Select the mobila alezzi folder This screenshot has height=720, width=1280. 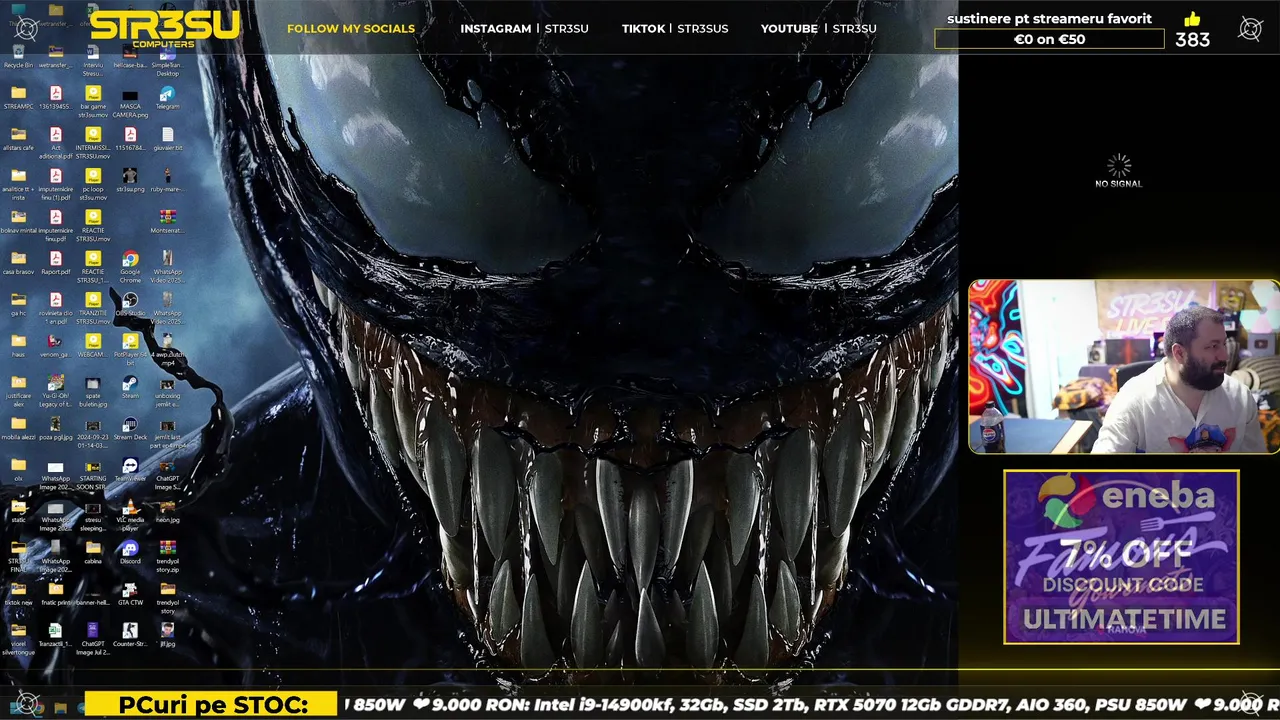tap(18, 429)
